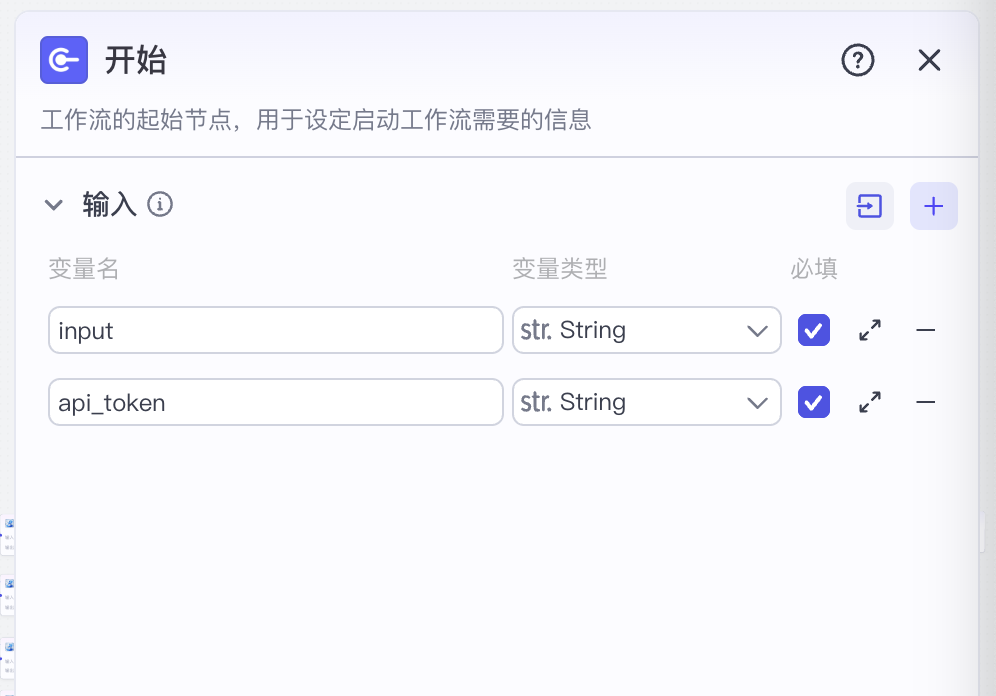Add a new input variable
This screenshot has height=696, width=996.
(x=933, y=206)
